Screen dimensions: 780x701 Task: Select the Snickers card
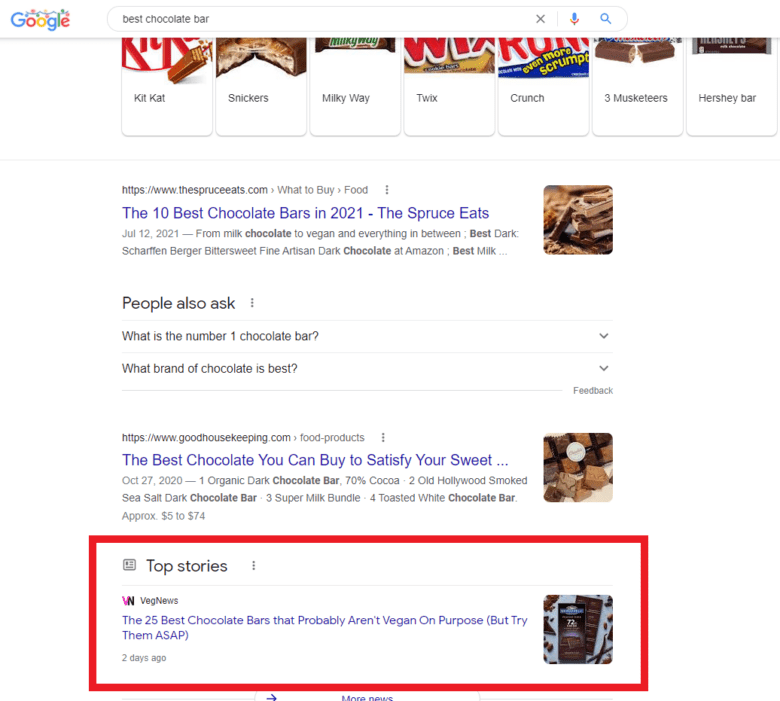[x=261, y=86]
